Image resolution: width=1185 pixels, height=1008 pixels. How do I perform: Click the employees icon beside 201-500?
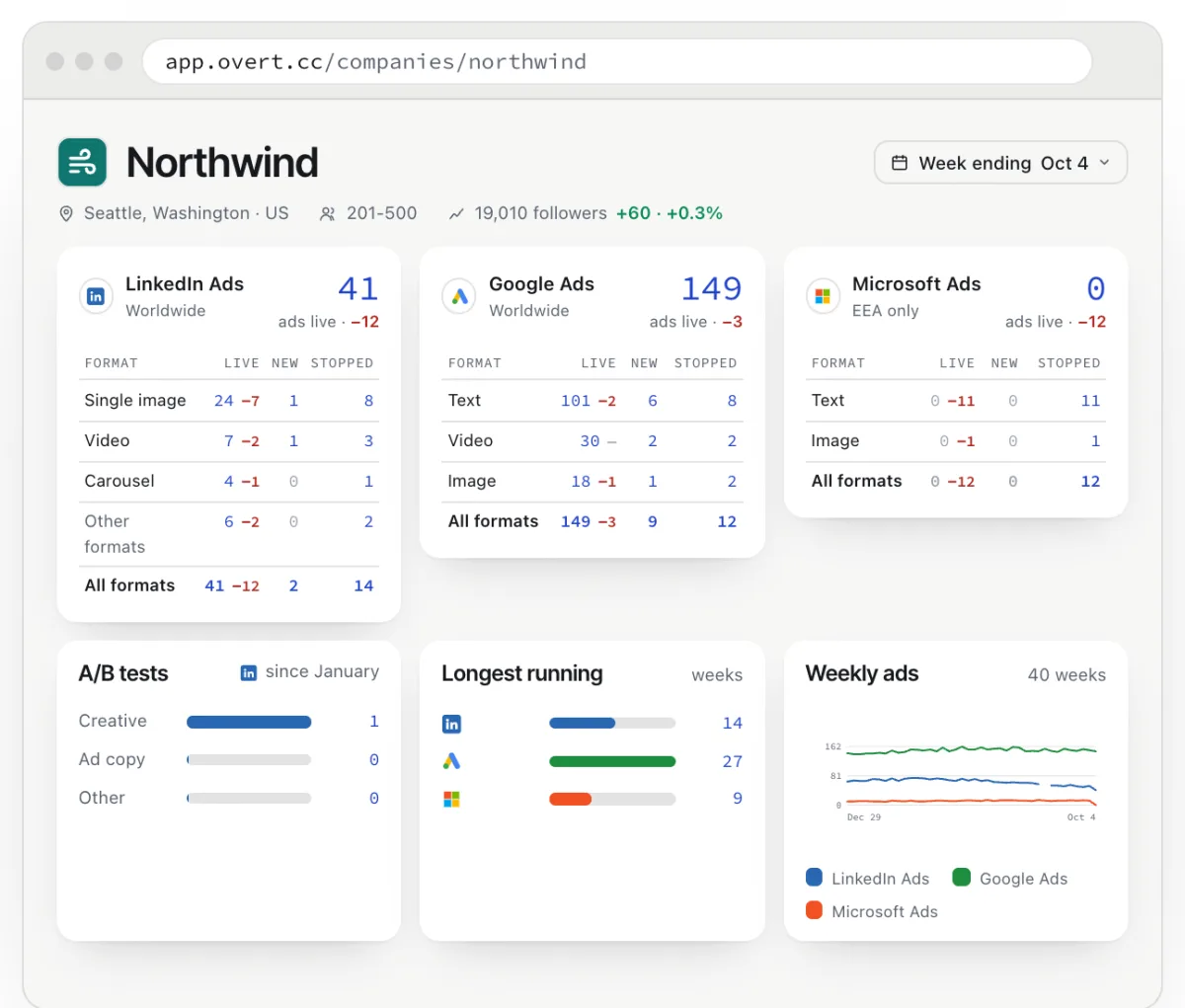click(327, 213)
